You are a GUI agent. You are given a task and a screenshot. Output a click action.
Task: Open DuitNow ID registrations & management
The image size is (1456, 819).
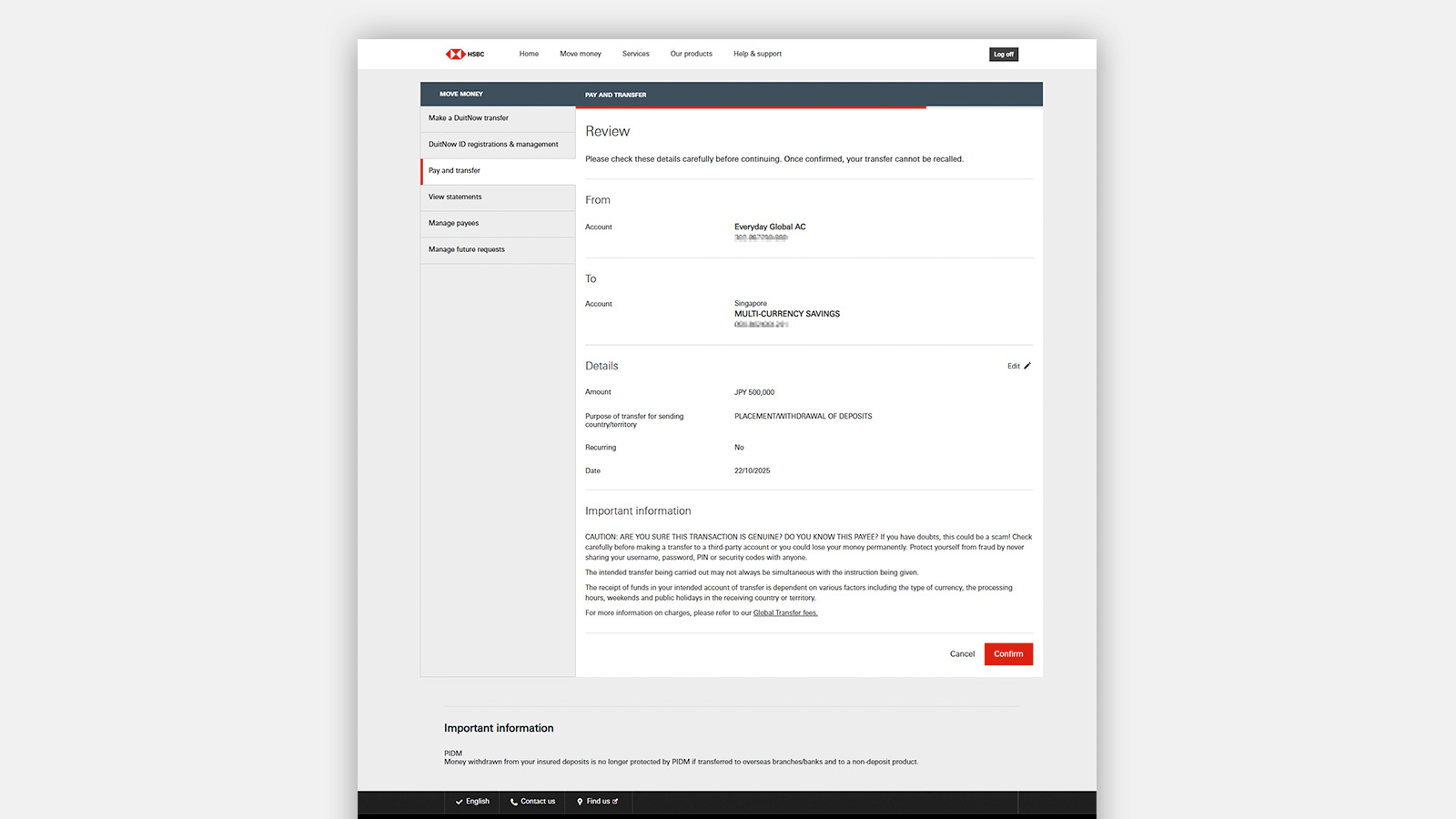(x=493, y=145)
